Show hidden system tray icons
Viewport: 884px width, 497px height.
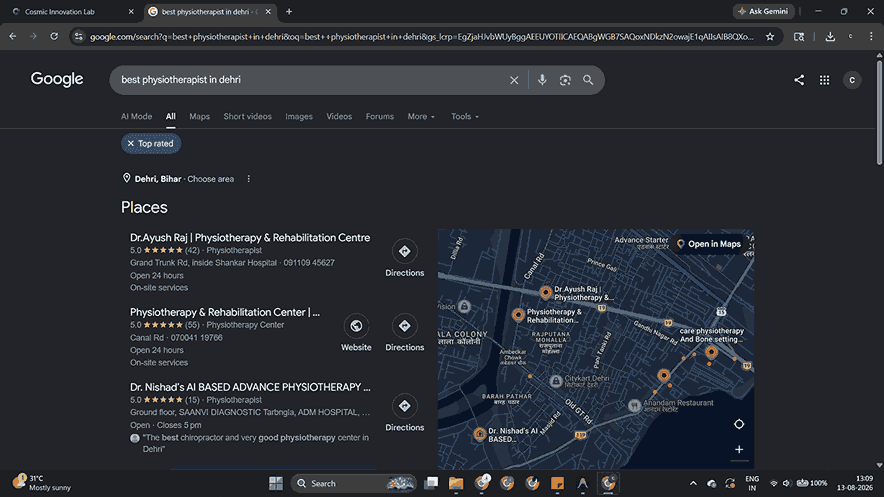[x=693, y=483]
